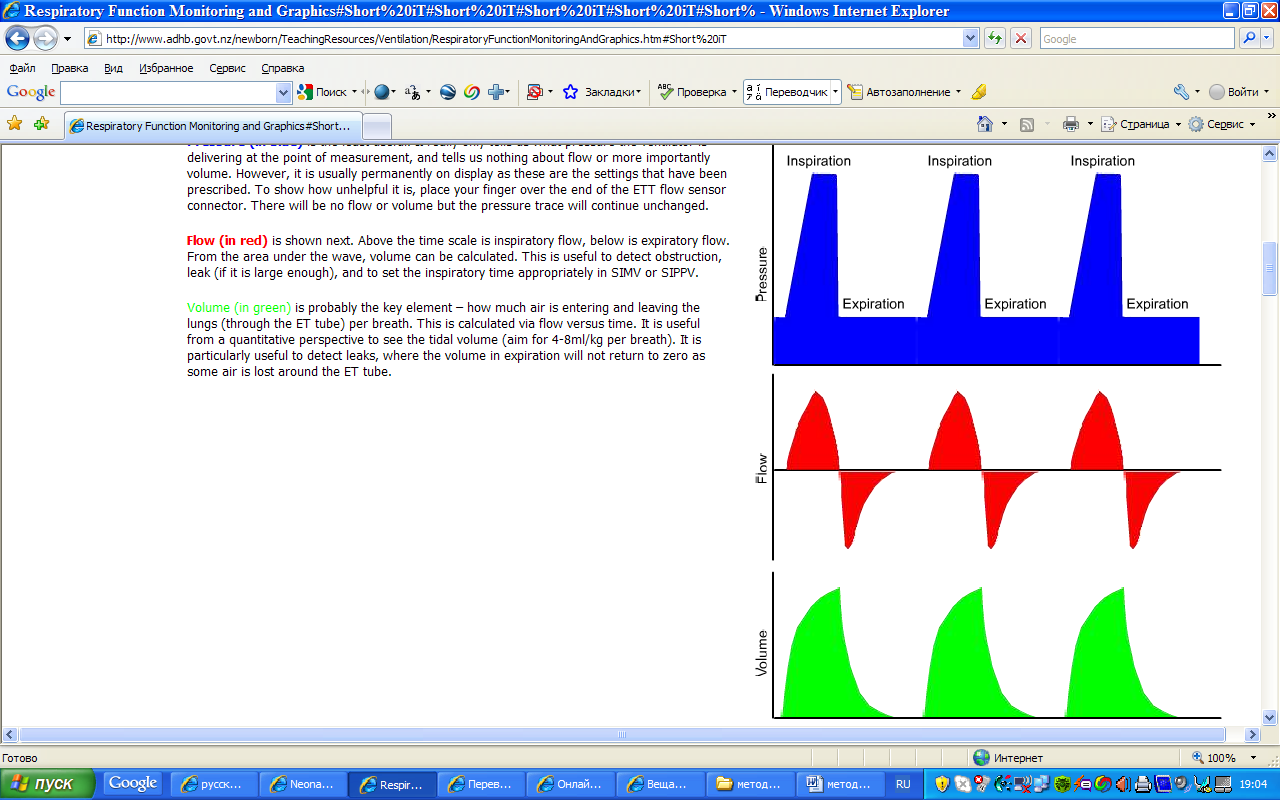This screenshot has height=800, width=1280.
Task: Switch to the Перев... taskbar window
Action: tap(482, 785)
